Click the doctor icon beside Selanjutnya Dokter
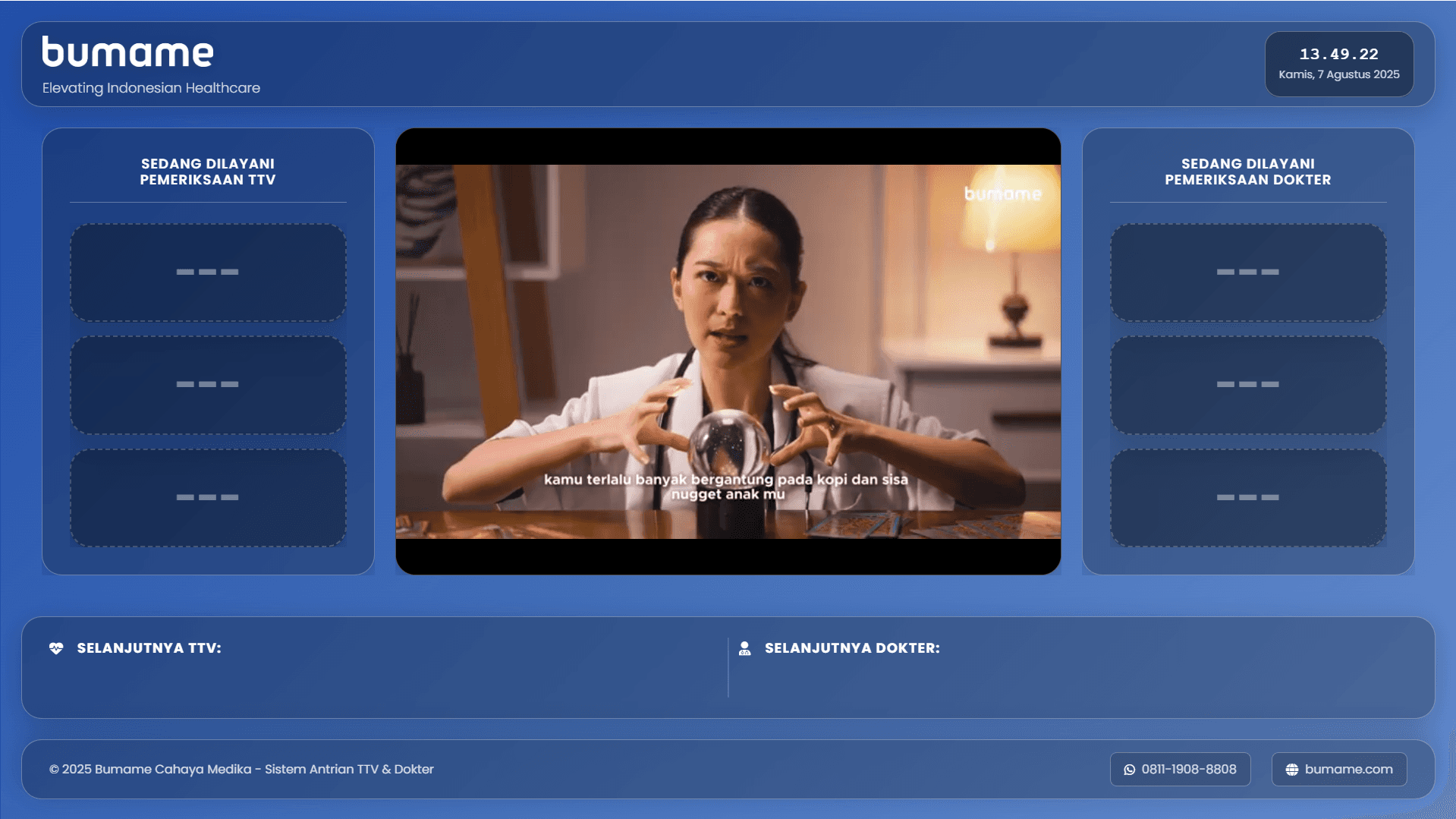1456x819 pixels. pyautogui.click(x=745, y=648)
